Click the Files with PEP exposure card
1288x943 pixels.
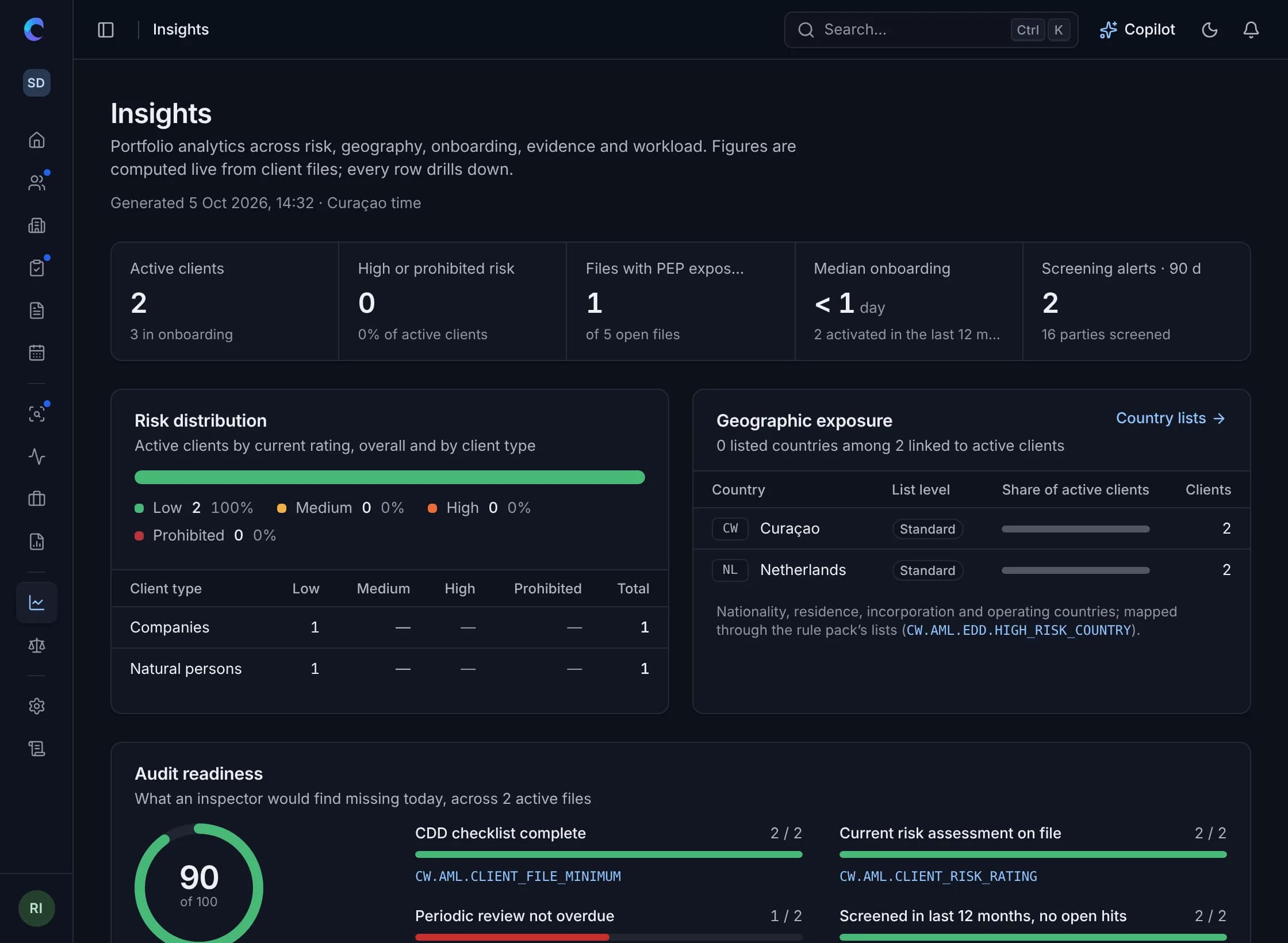(x=681, y=301)
